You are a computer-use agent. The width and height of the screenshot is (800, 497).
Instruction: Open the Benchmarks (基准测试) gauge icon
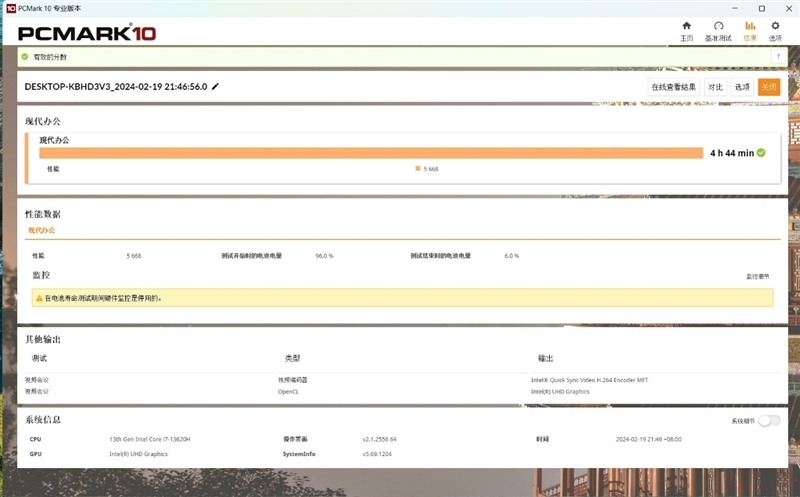point(718,26)
